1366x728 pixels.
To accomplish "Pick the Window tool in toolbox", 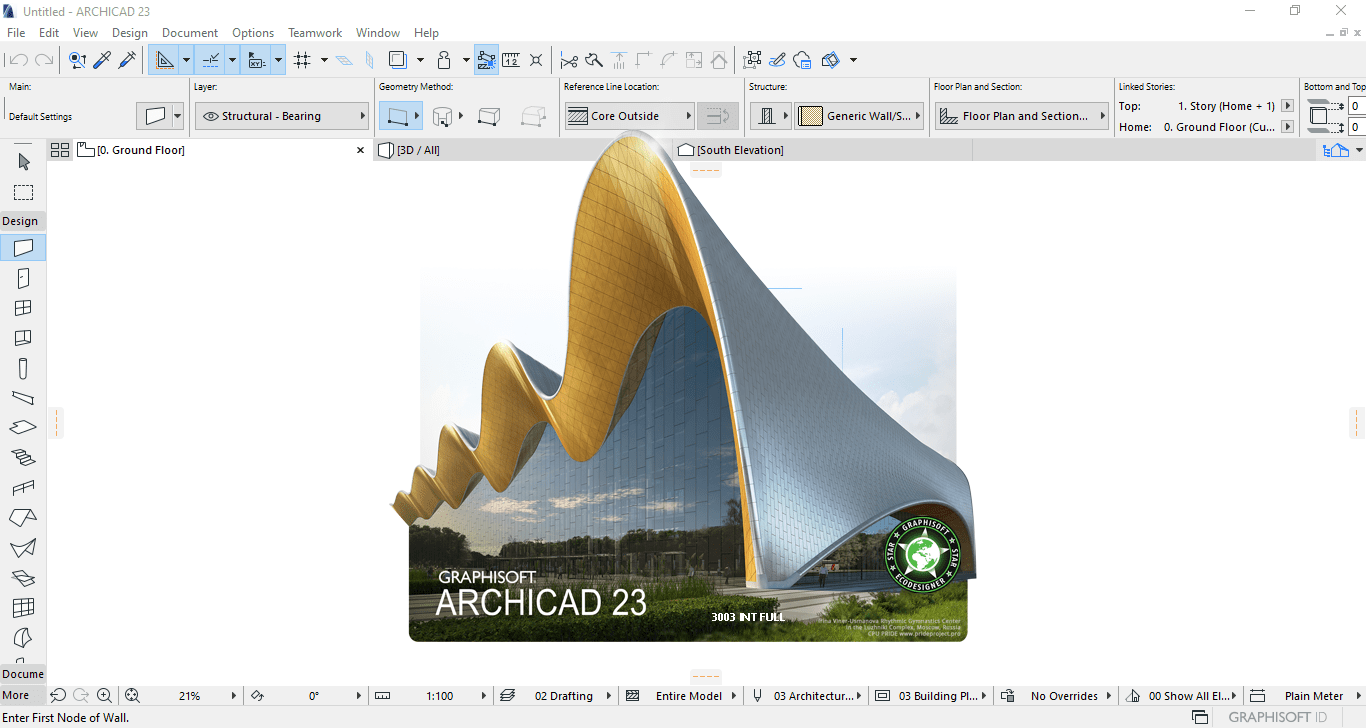I will click(24, 309).
